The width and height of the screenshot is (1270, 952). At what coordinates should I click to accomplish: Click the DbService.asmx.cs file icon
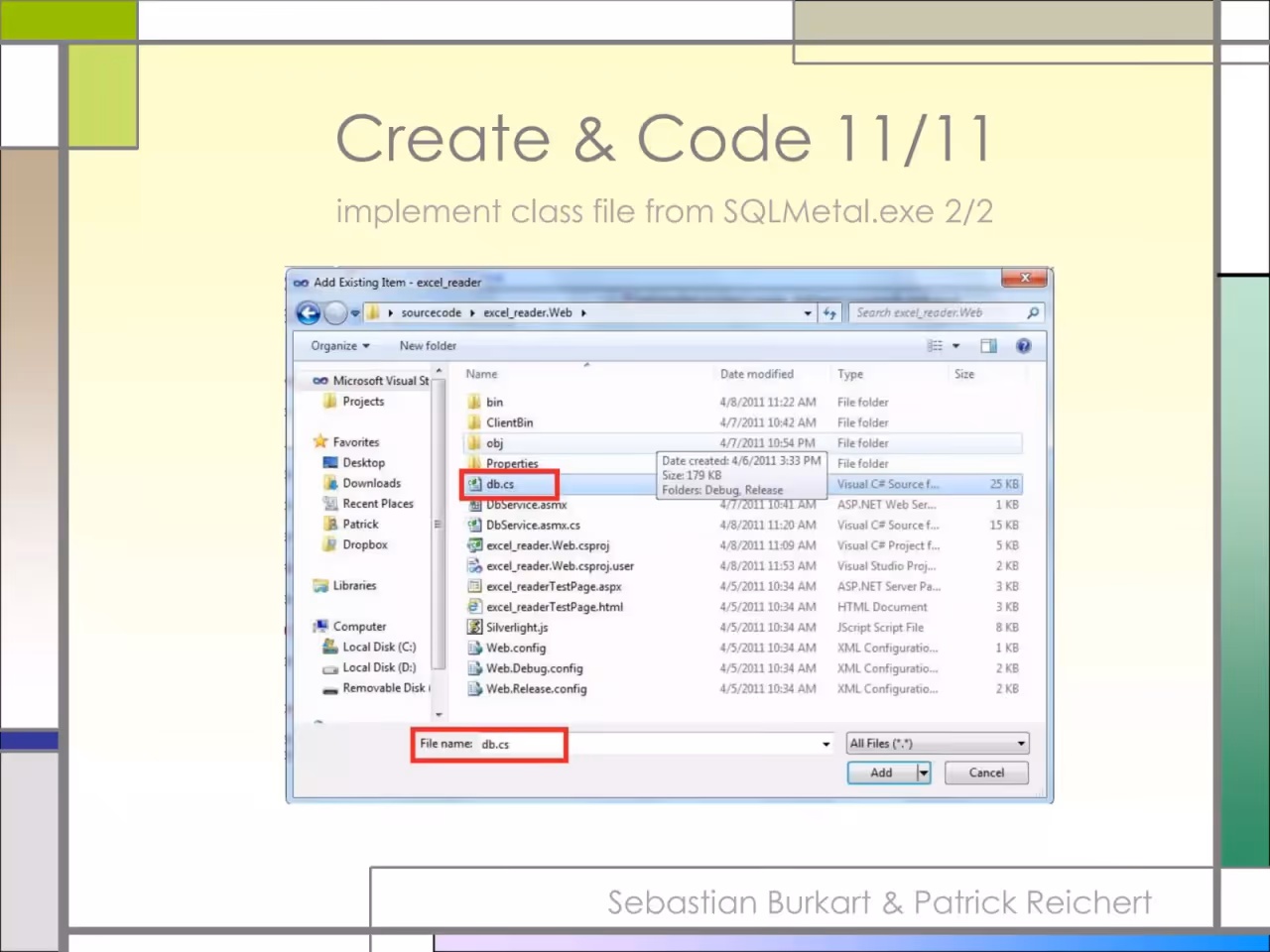click(x=474, y=525)
